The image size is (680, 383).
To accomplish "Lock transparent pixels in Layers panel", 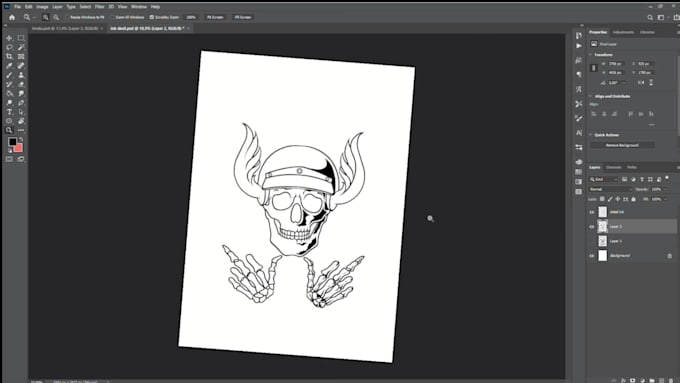I will pyautogui.click(x=602, y=199).
